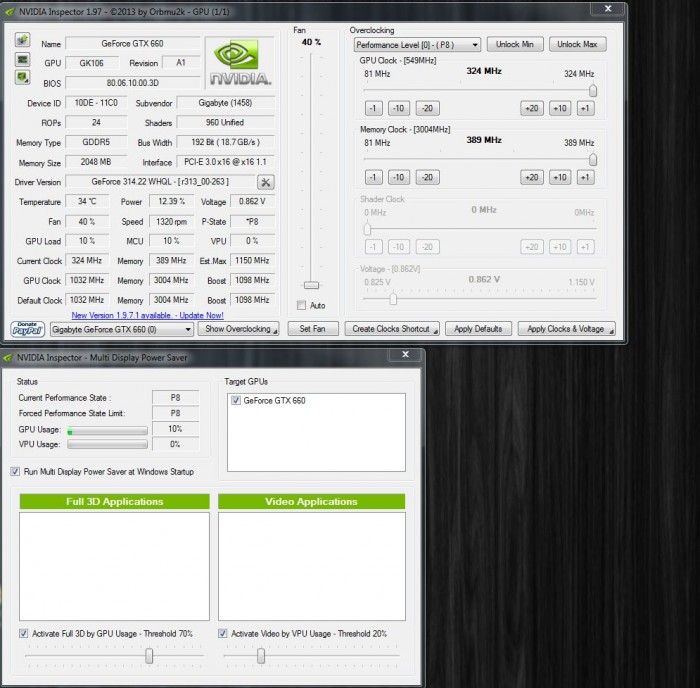Viewport: 700px width, 688px height.
Task: Click the Video Applications green header
Action: [312, 501]
